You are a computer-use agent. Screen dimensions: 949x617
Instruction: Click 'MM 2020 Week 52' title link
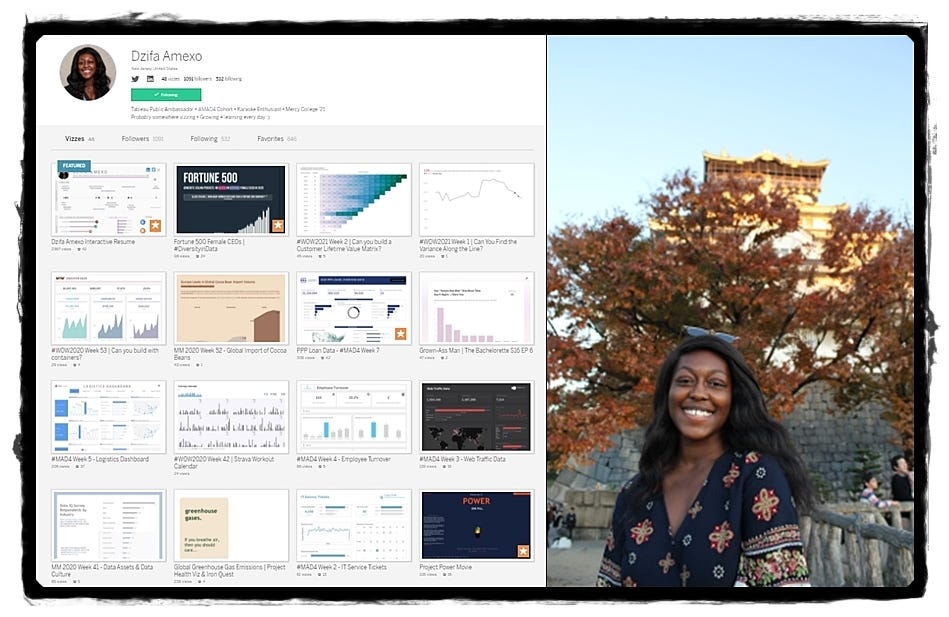(x=230, y=354)
